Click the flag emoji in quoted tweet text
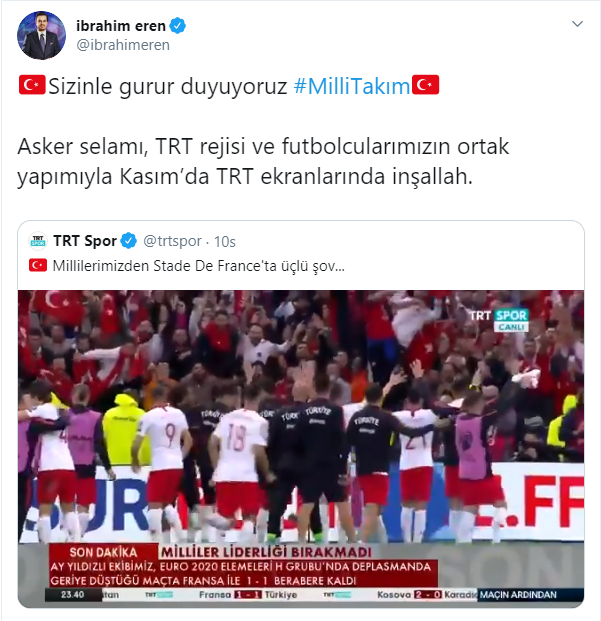The image size is (601, 621). (38, 265)
